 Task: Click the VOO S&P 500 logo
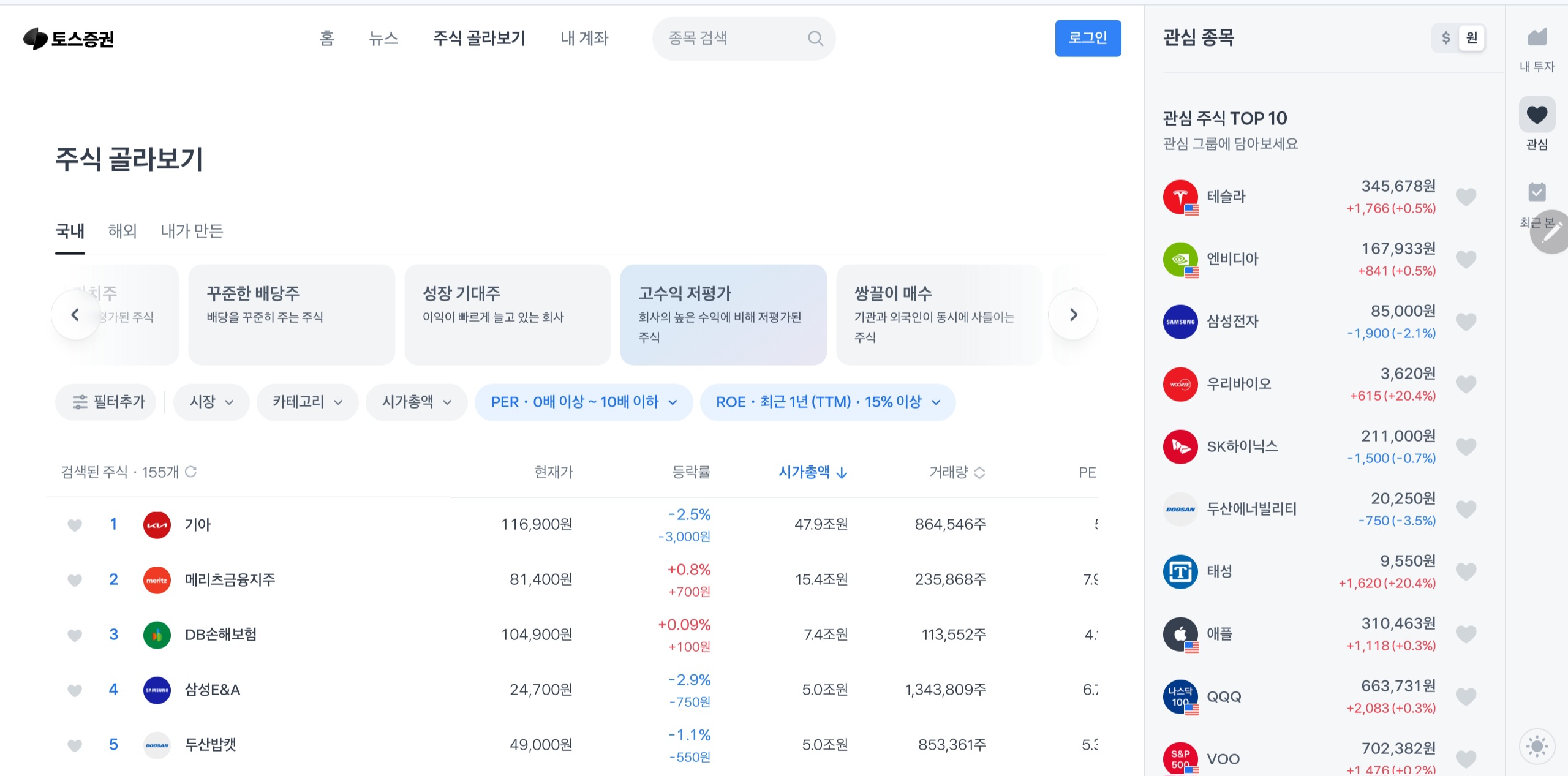pos(1180,758)
